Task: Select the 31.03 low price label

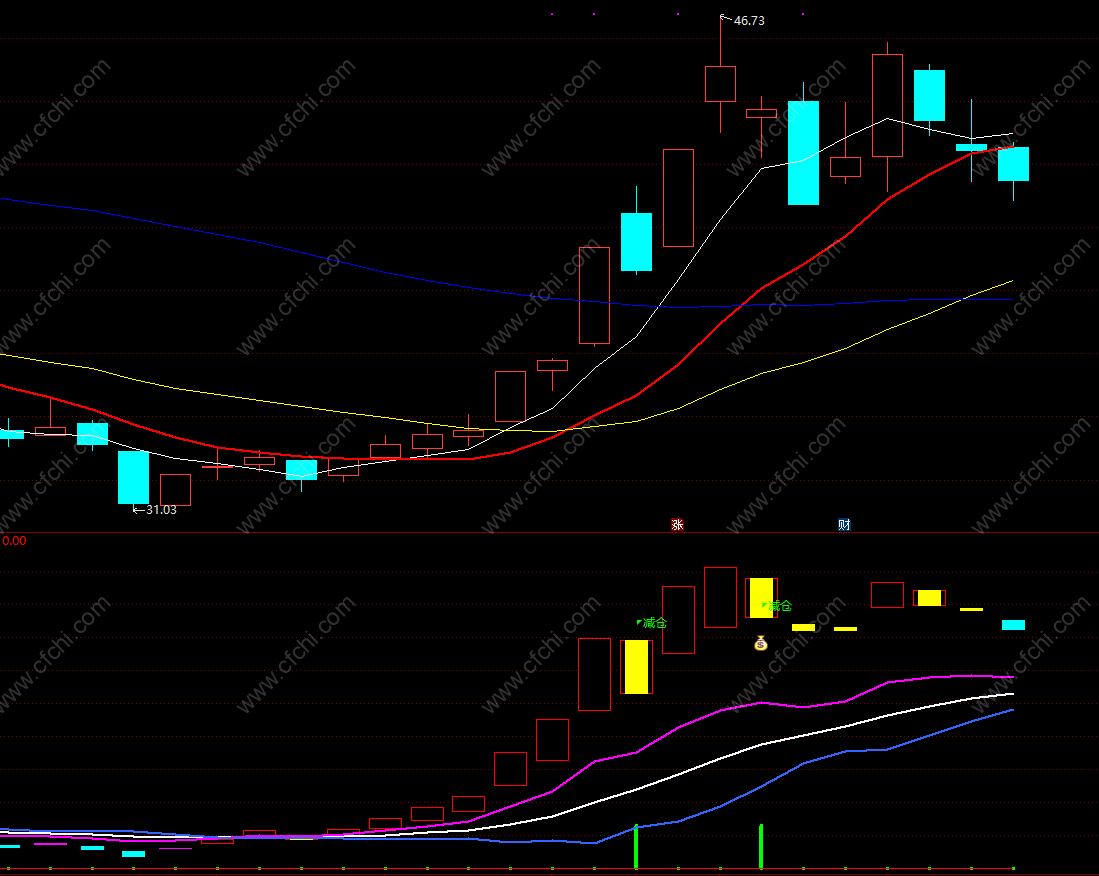Action: pyautogui.click(x=161, y=509)
